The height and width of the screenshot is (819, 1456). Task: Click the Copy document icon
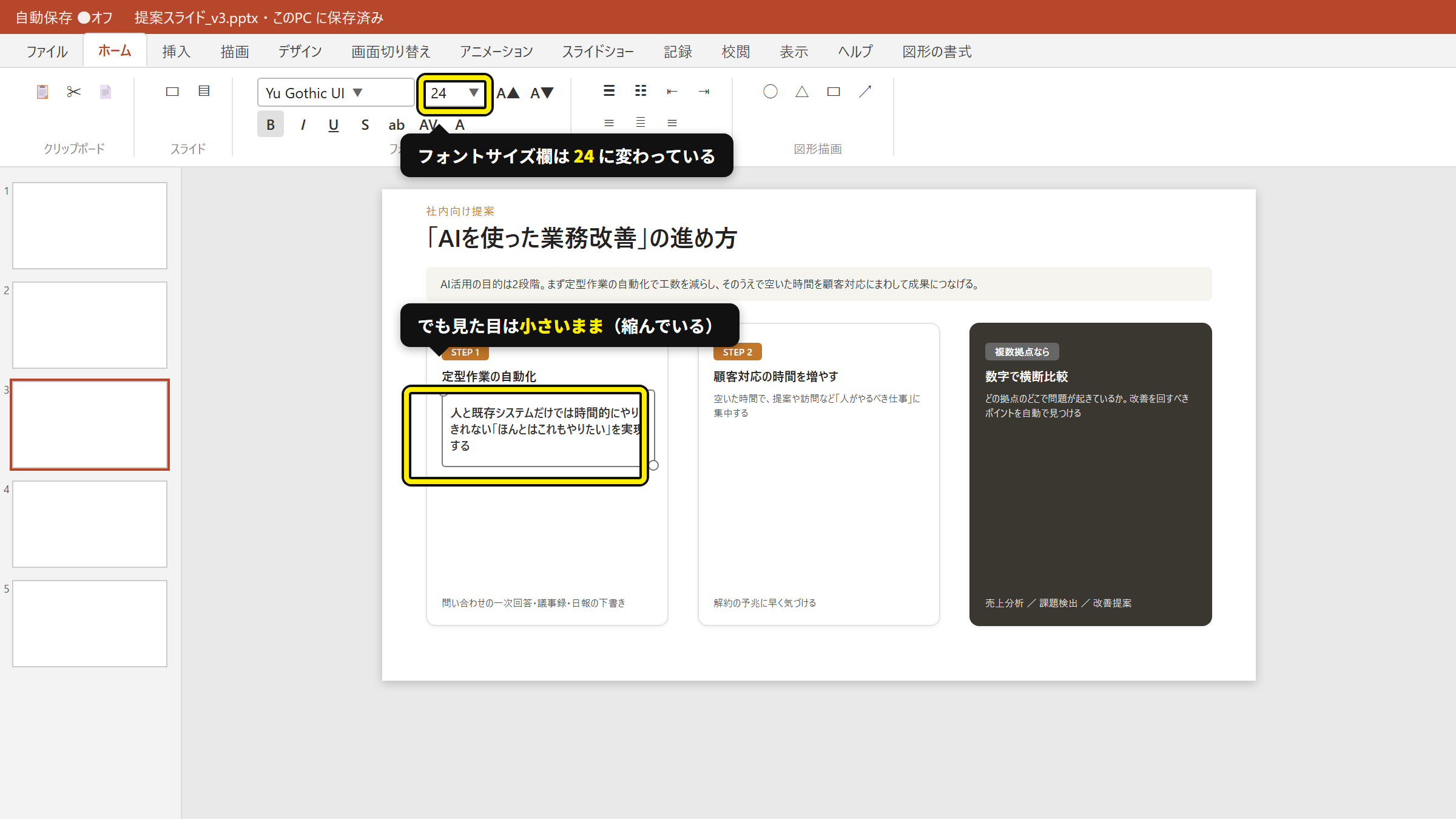(106, 92)
